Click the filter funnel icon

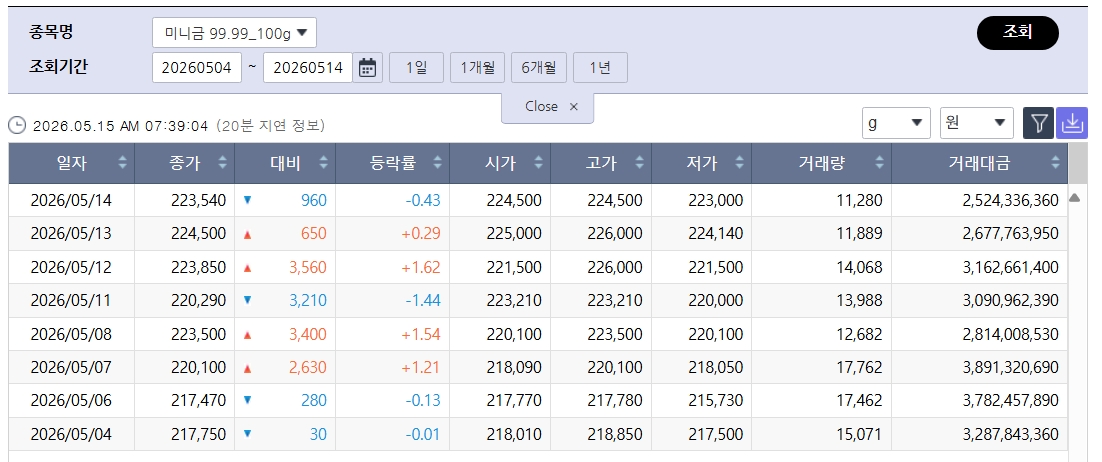[1038, 123]
